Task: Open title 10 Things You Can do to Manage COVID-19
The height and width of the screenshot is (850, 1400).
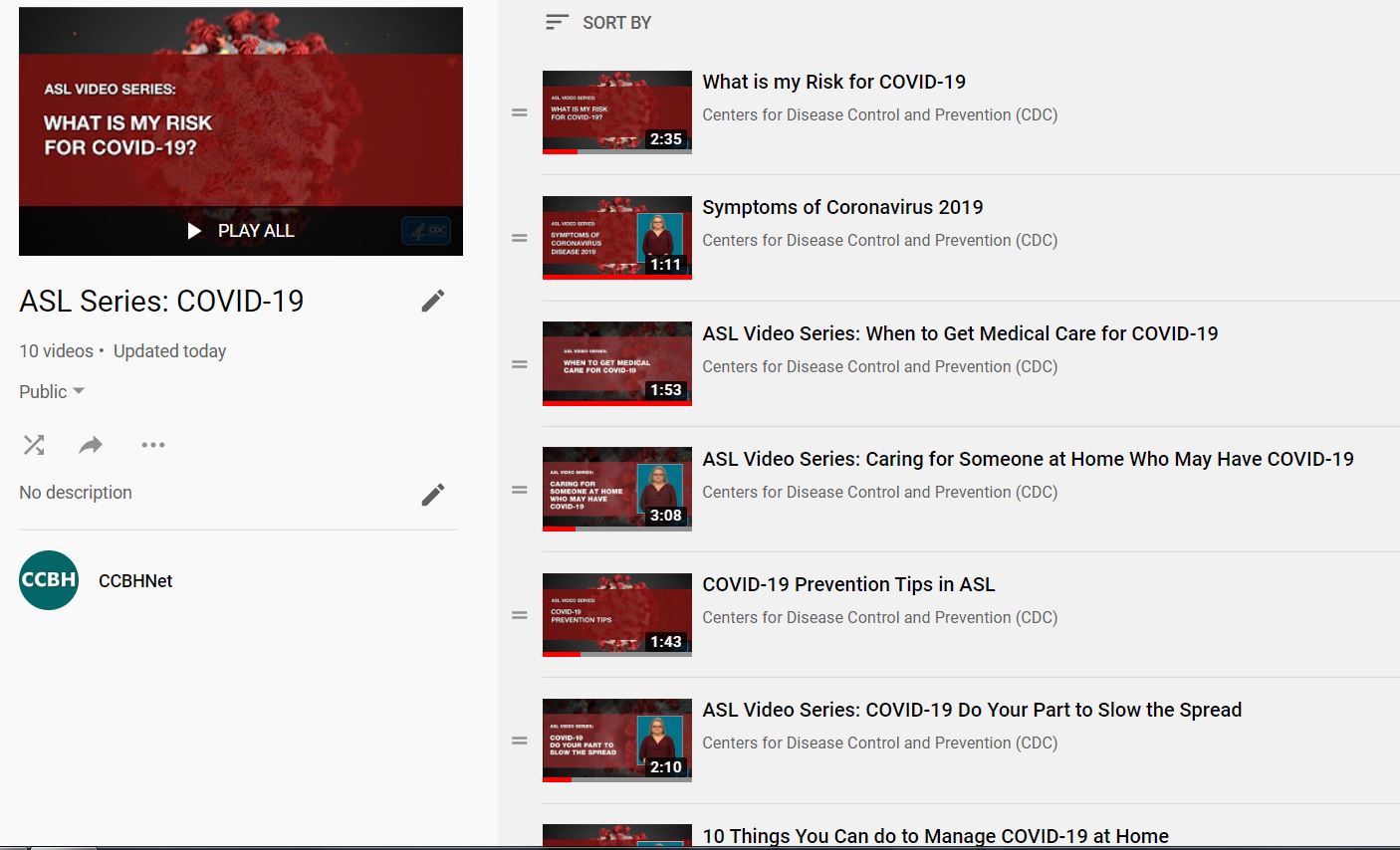Action: click(x=936, y=836)
